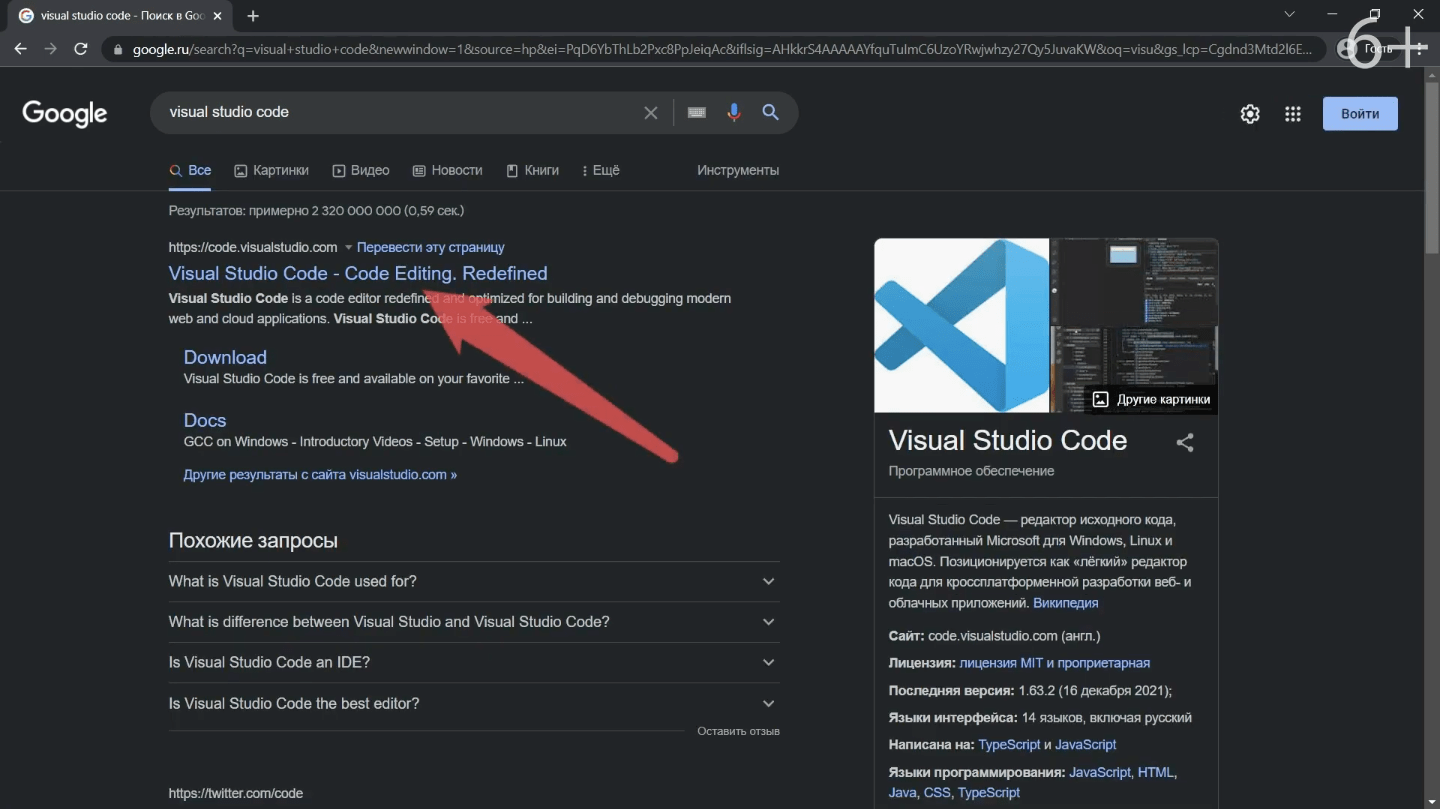
Task: Click https://twitter.com/code result URL
Action: point(236,793)
